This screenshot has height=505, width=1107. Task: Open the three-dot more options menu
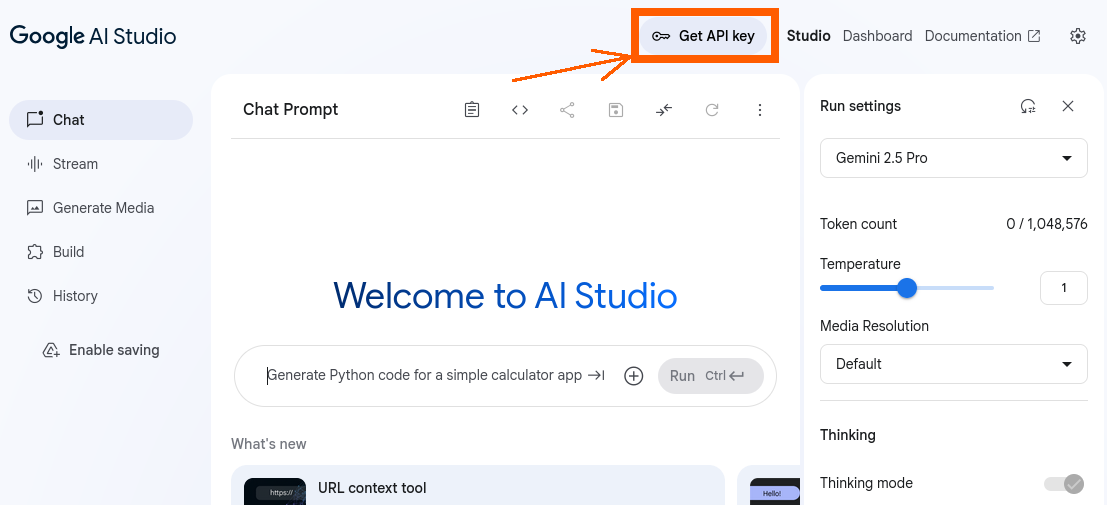pyautogui.click(x=760, y=109)
